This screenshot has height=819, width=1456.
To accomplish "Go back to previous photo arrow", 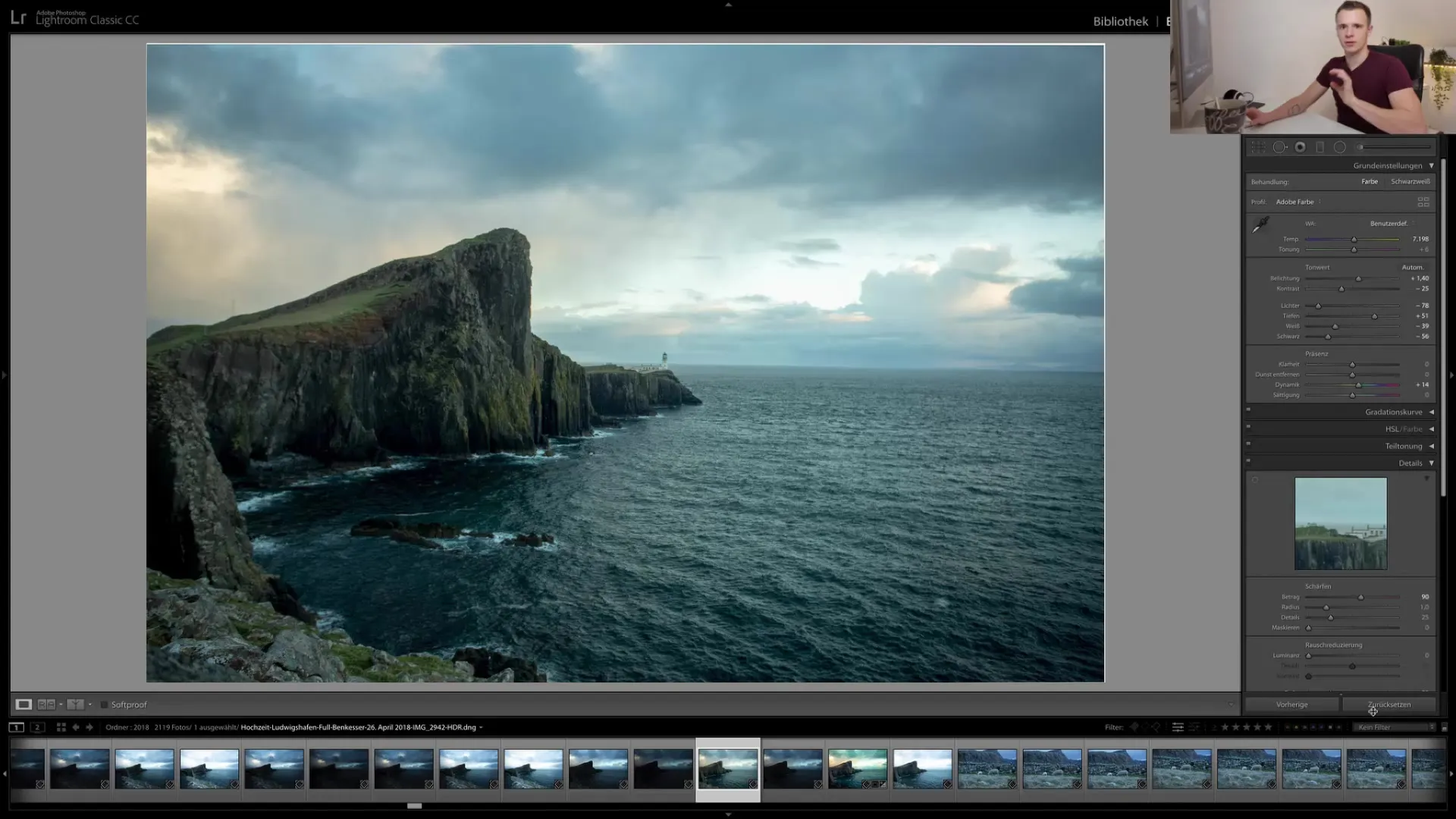I will pos(75,727).
